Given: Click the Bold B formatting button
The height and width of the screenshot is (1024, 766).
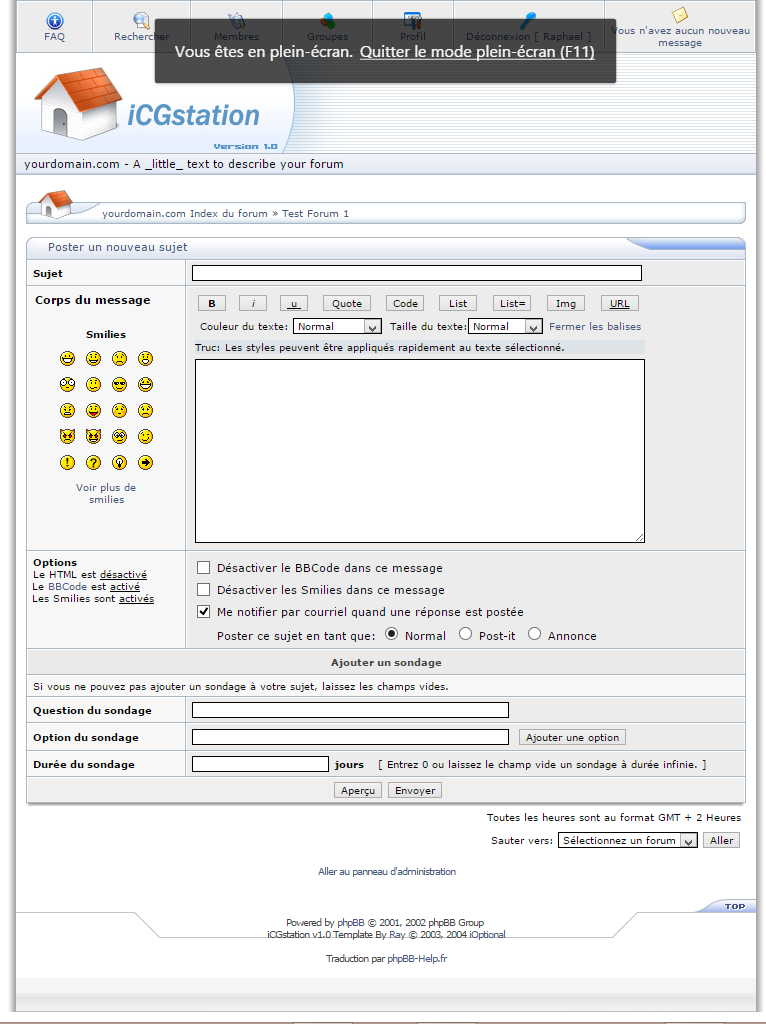Looking at the screenshot, I should point(211,304).
